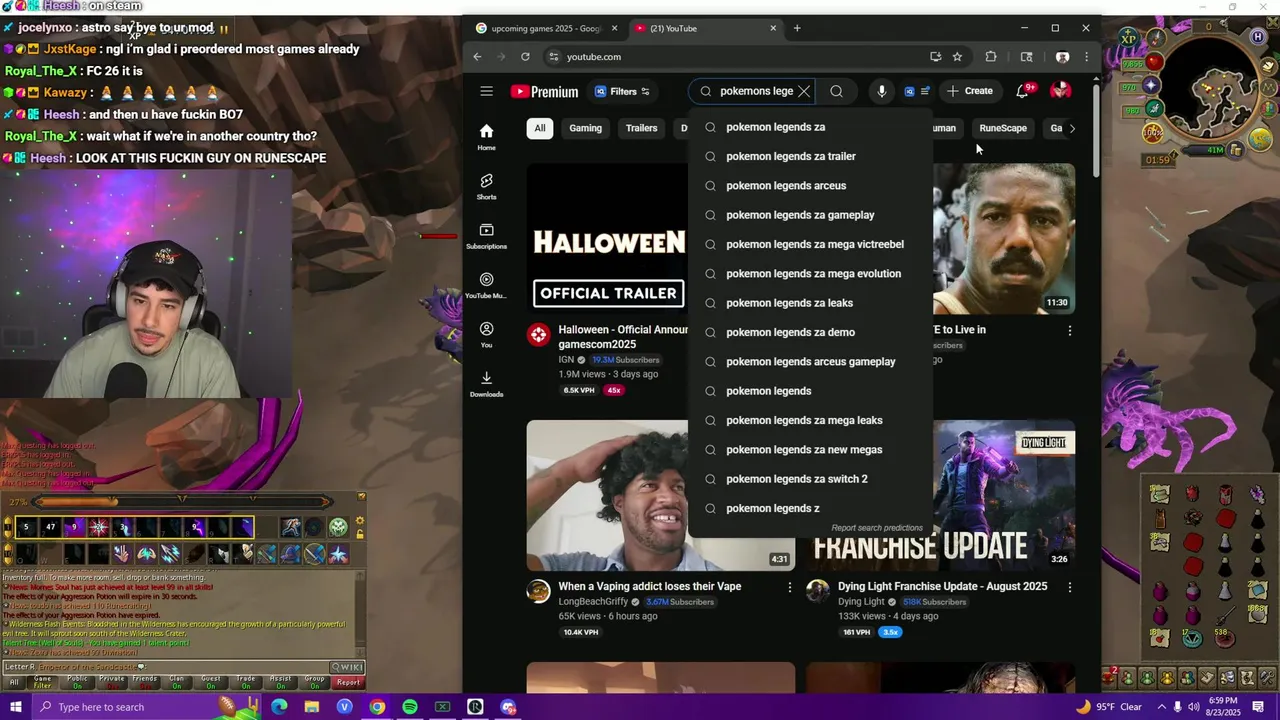Select the Gaming filter chip
1280x720 pixels.
585,128
